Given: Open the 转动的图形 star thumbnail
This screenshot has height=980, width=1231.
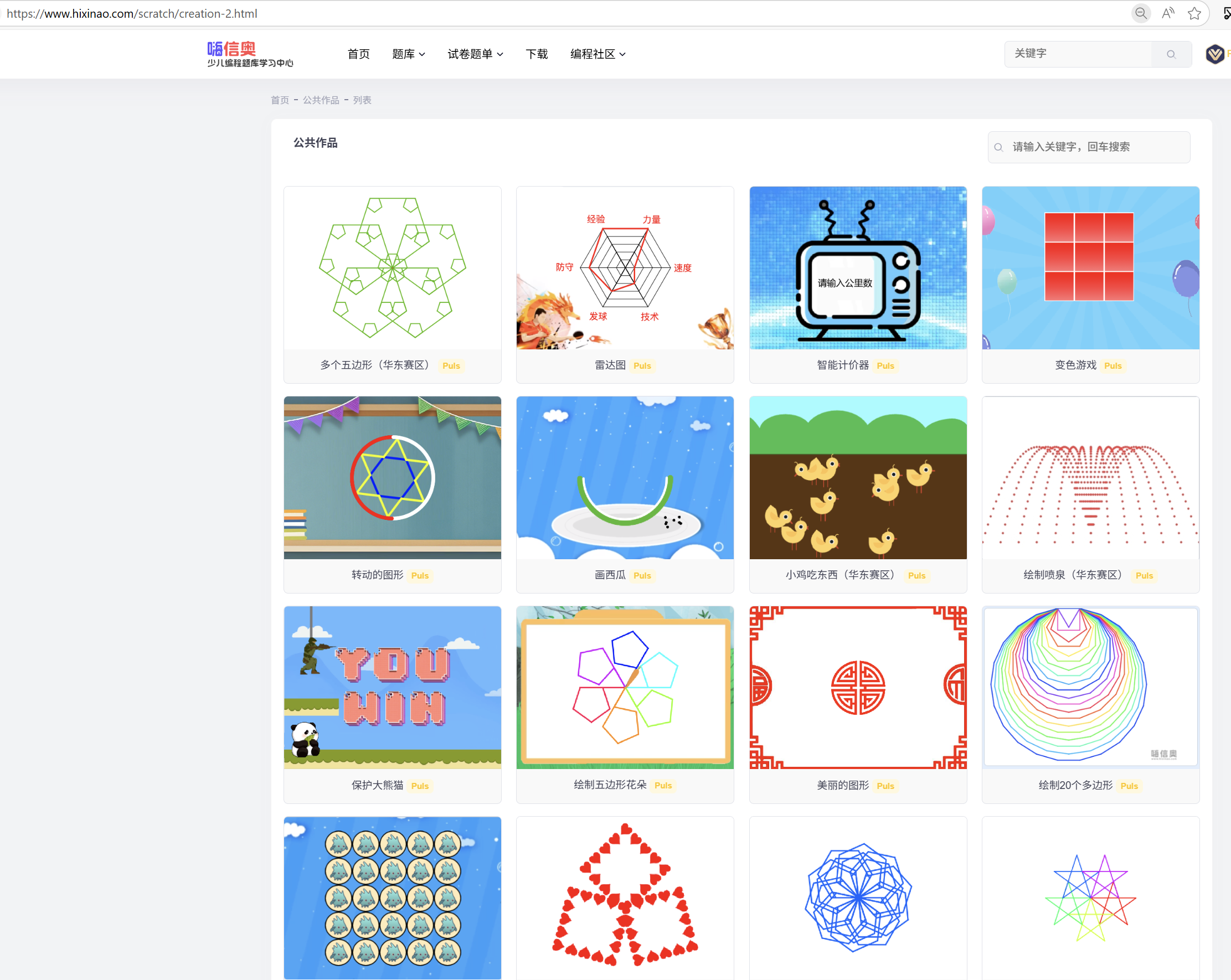Looking at the screenshot, I should 392,478.
